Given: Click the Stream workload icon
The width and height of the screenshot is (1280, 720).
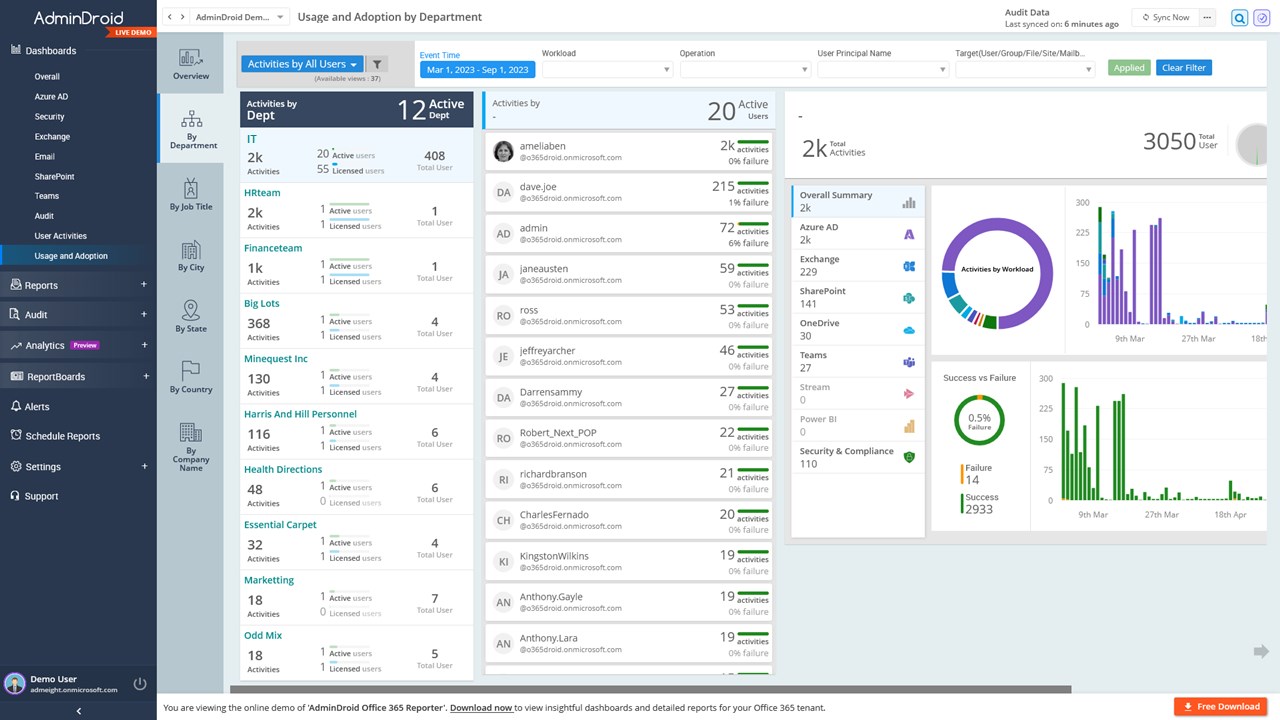Looking at the screenshot, I should click(909, 394).
